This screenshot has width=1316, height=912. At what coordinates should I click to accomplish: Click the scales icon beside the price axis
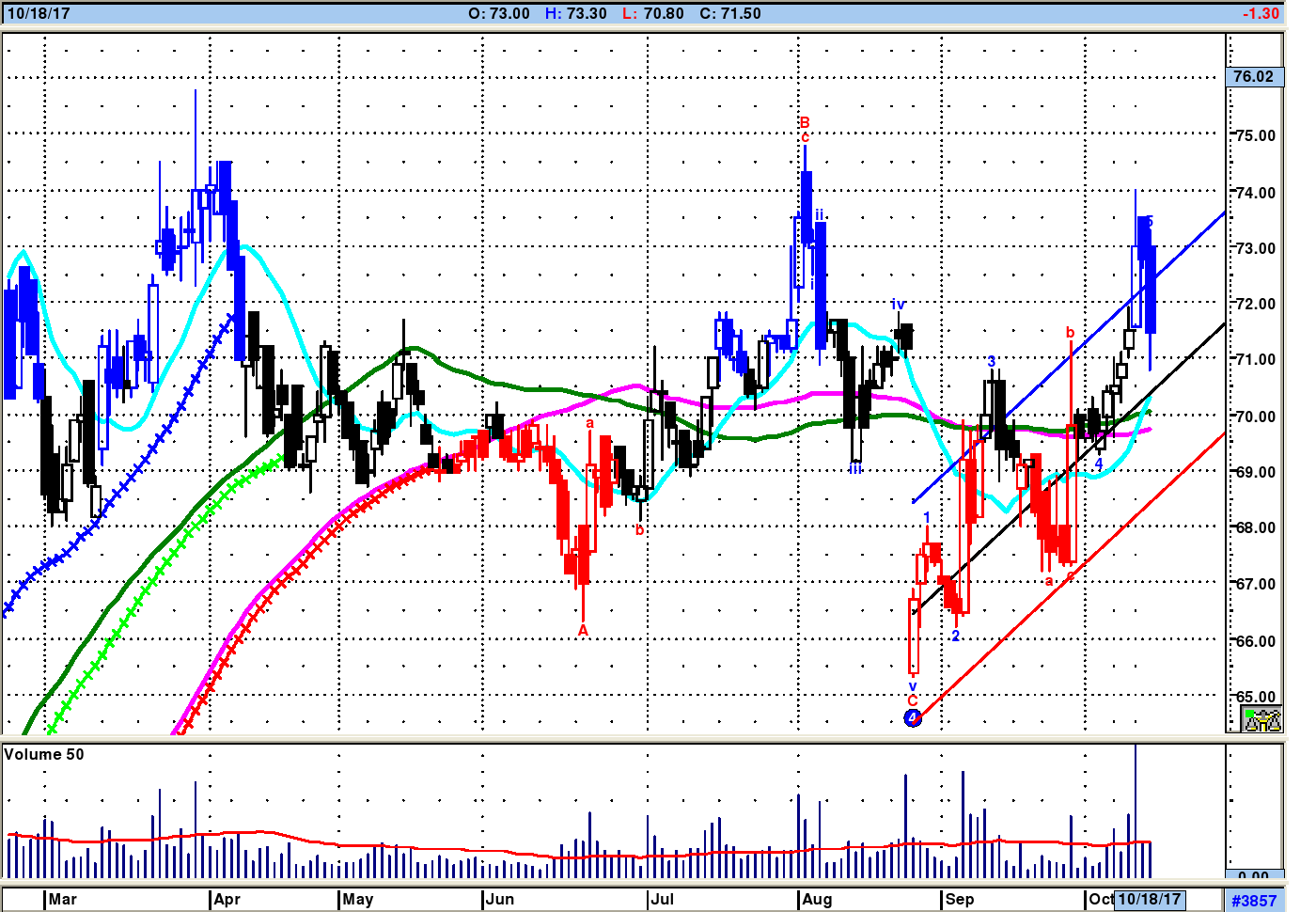click(x=1261, y=720)
